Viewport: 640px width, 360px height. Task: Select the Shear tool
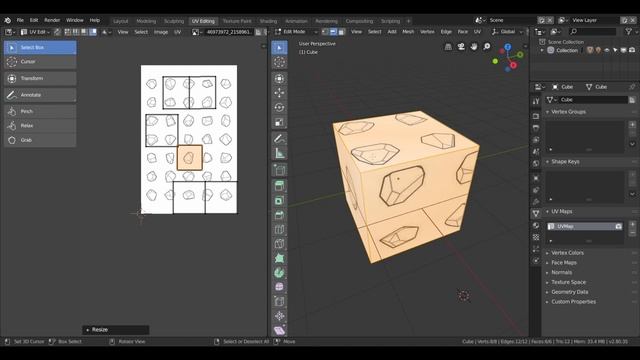click(279, 330)
